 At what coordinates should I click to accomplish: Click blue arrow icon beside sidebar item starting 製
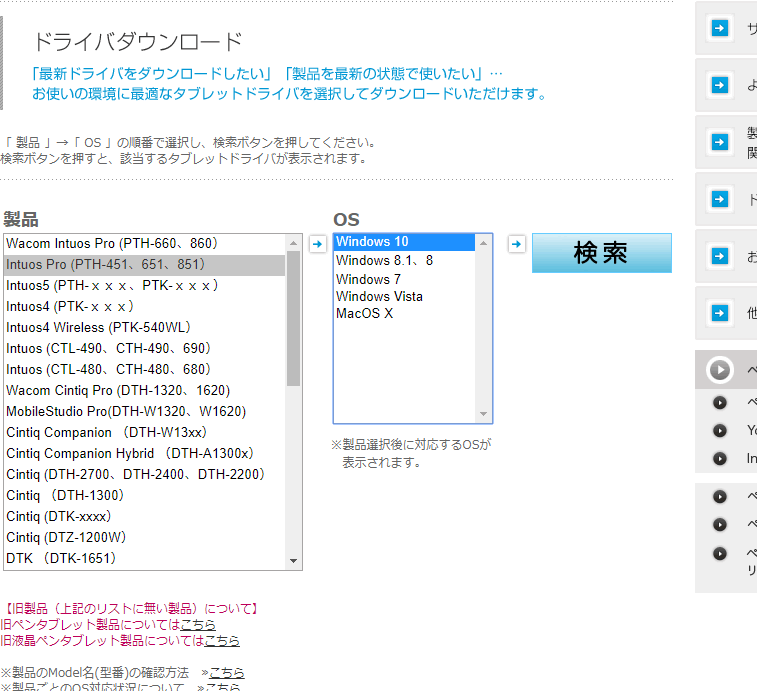[x=720, y=142]
